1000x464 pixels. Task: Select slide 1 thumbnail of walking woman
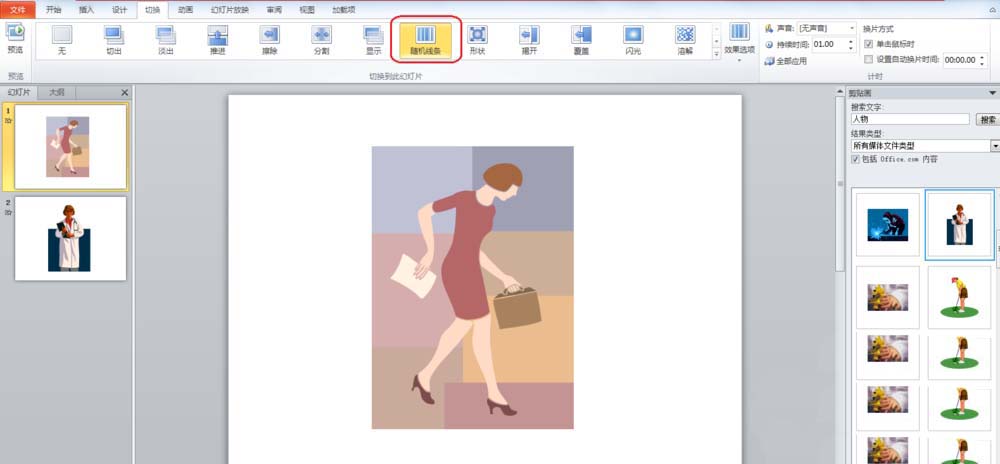tap(70, 147)
